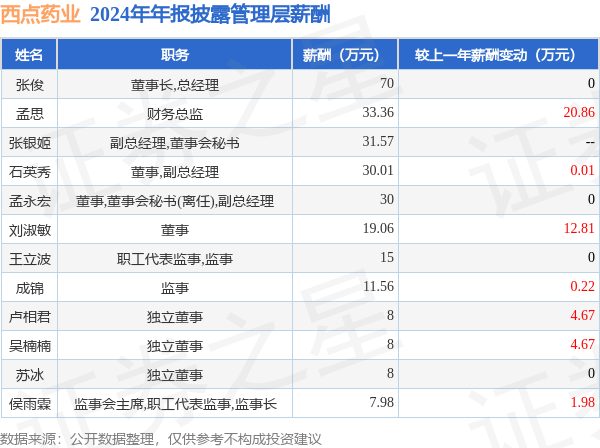
Task: Click the salary value 11.56
Action: tap(378, 287)
